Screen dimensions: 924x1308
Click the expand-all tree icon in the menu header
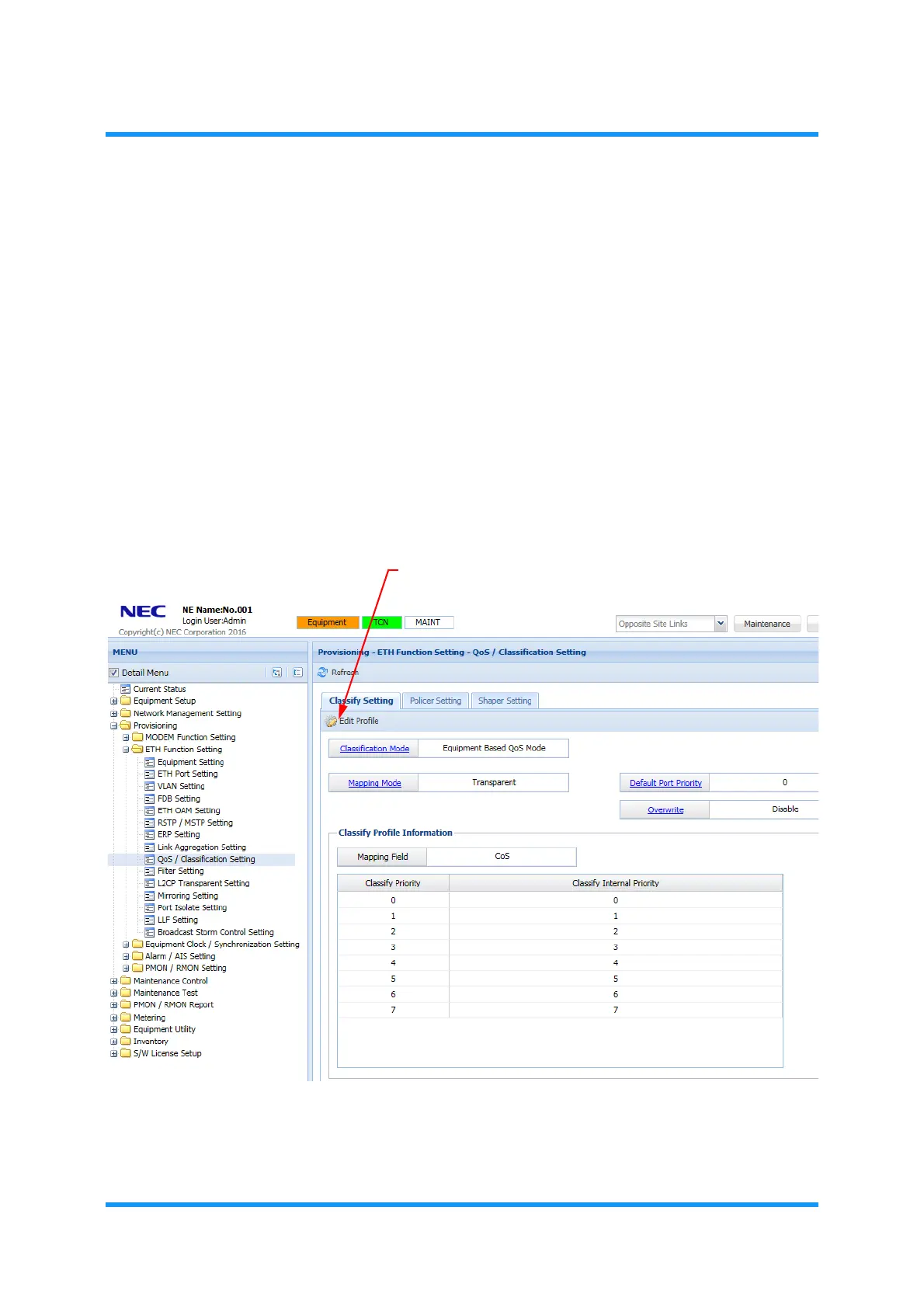(x=276, y=673)
